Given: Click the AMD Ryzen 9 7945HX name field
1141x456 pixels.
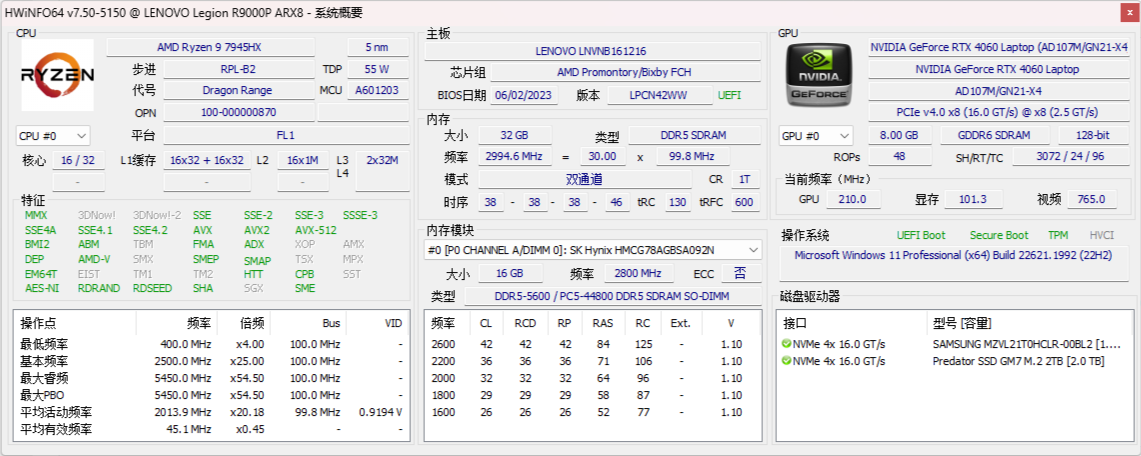Looking at the screenshot, I should coord(210,47).
